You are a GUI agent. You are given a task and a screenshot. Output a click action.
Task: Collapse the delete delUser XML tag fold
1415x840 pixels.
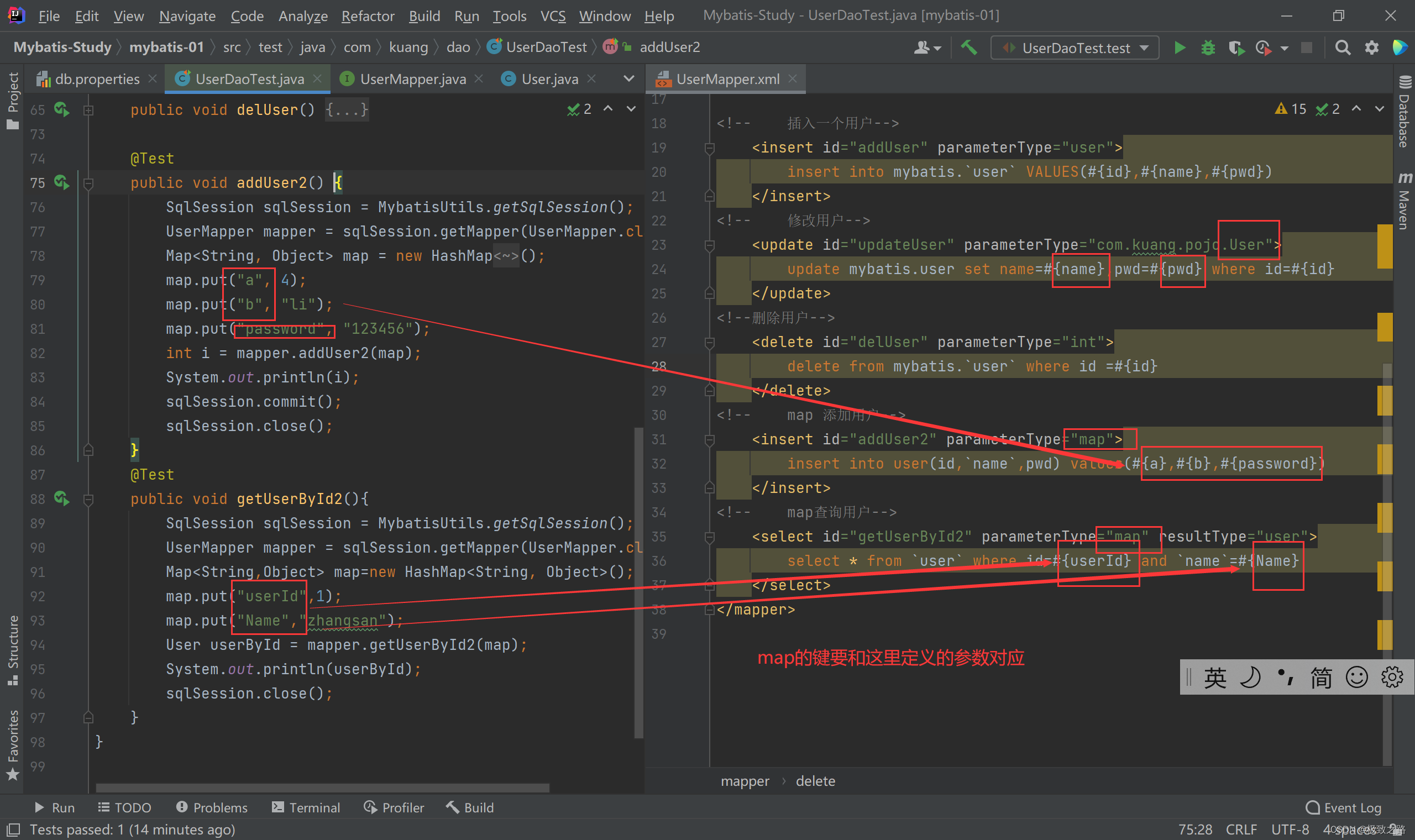[709, 343]
